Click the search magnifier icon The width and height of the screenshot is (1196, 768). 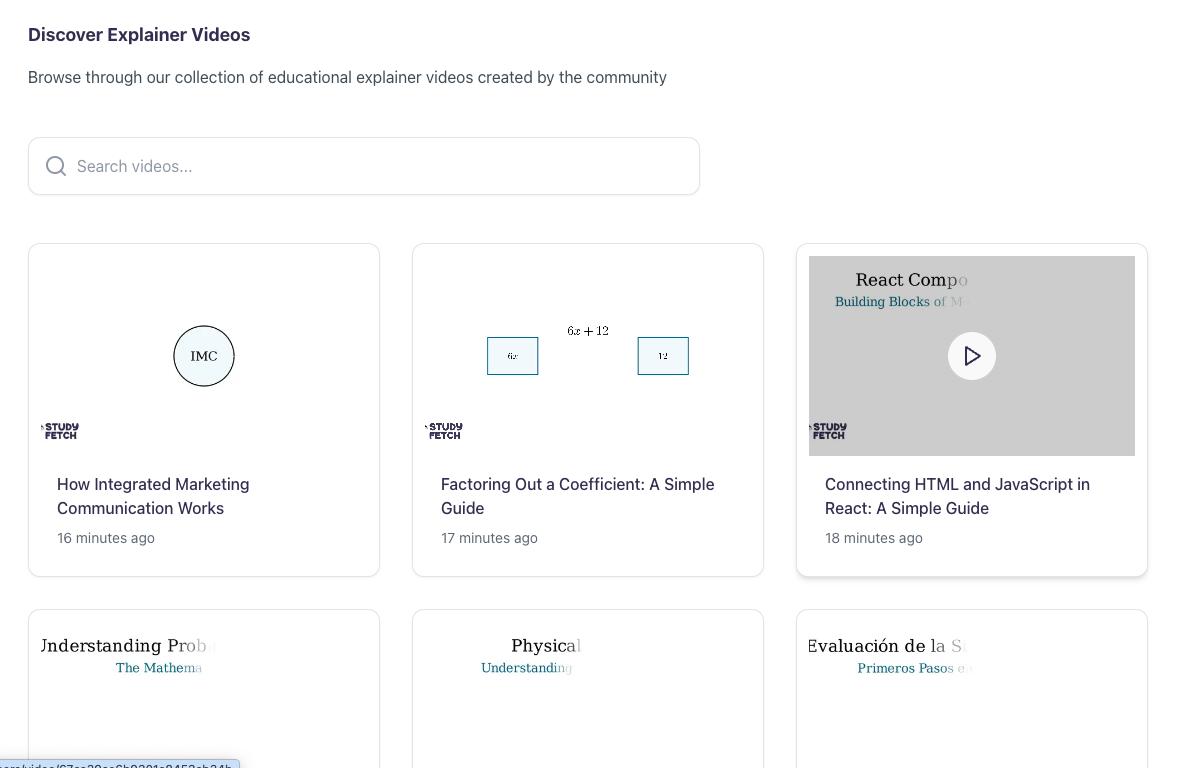(56, 165)
